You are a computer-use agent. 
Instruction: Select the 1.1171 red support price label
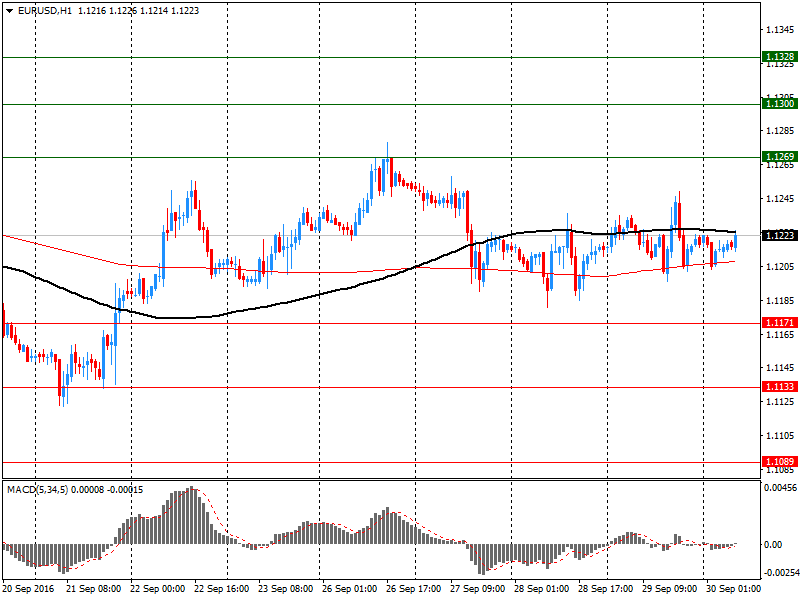[x=780, y=322]
